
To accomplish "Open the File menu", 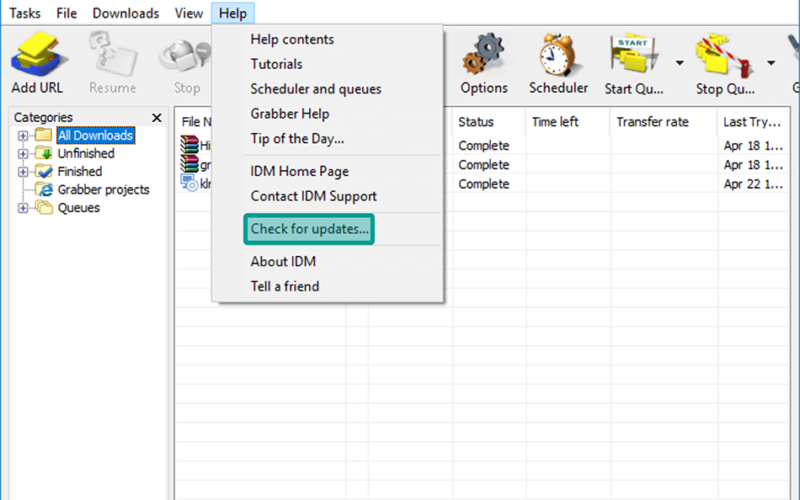I will [x=66, y=13].
